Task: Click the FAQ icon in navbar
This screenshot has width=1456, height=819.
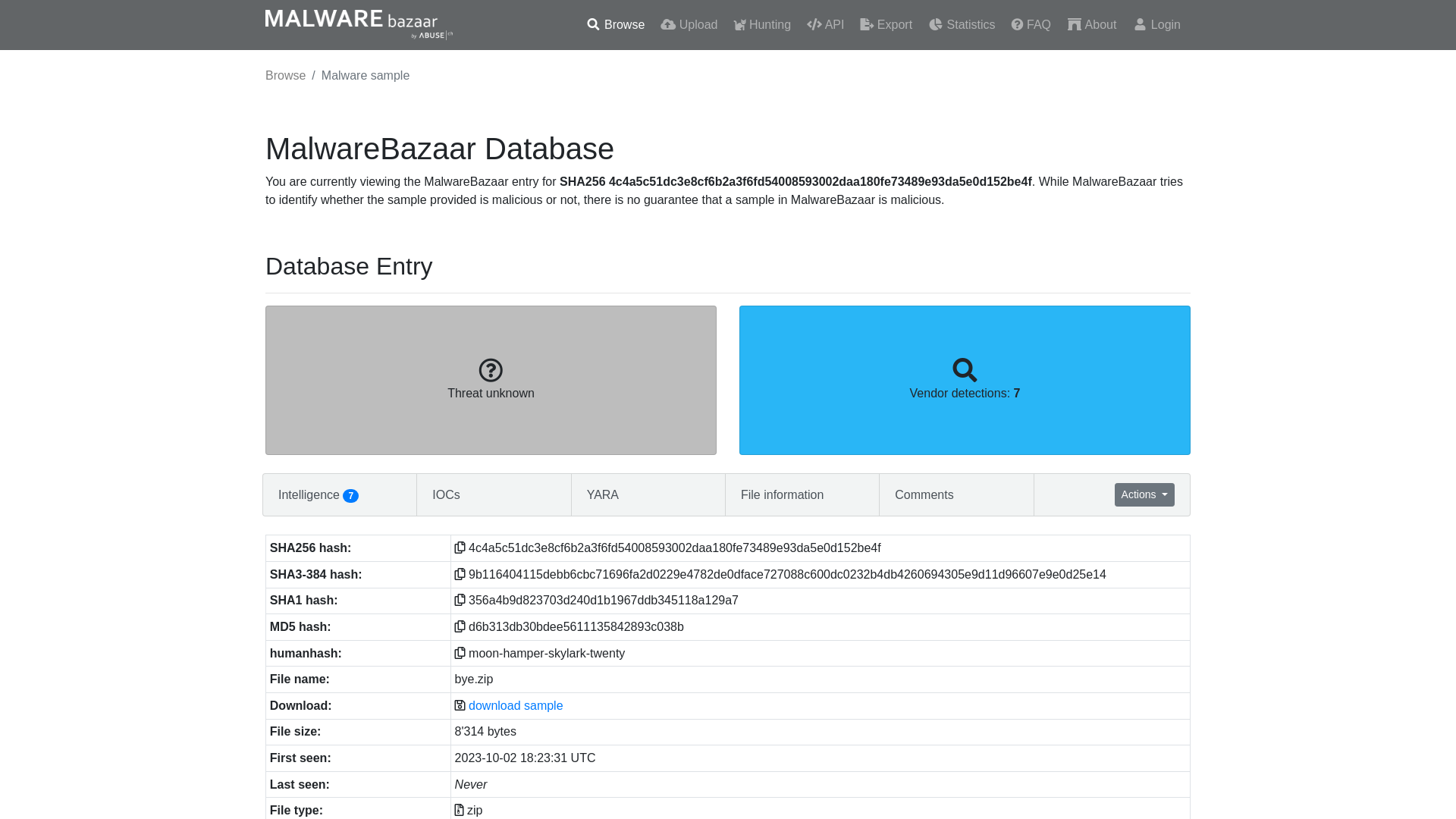Action: pyautogui.click(x=1017, y=24)
